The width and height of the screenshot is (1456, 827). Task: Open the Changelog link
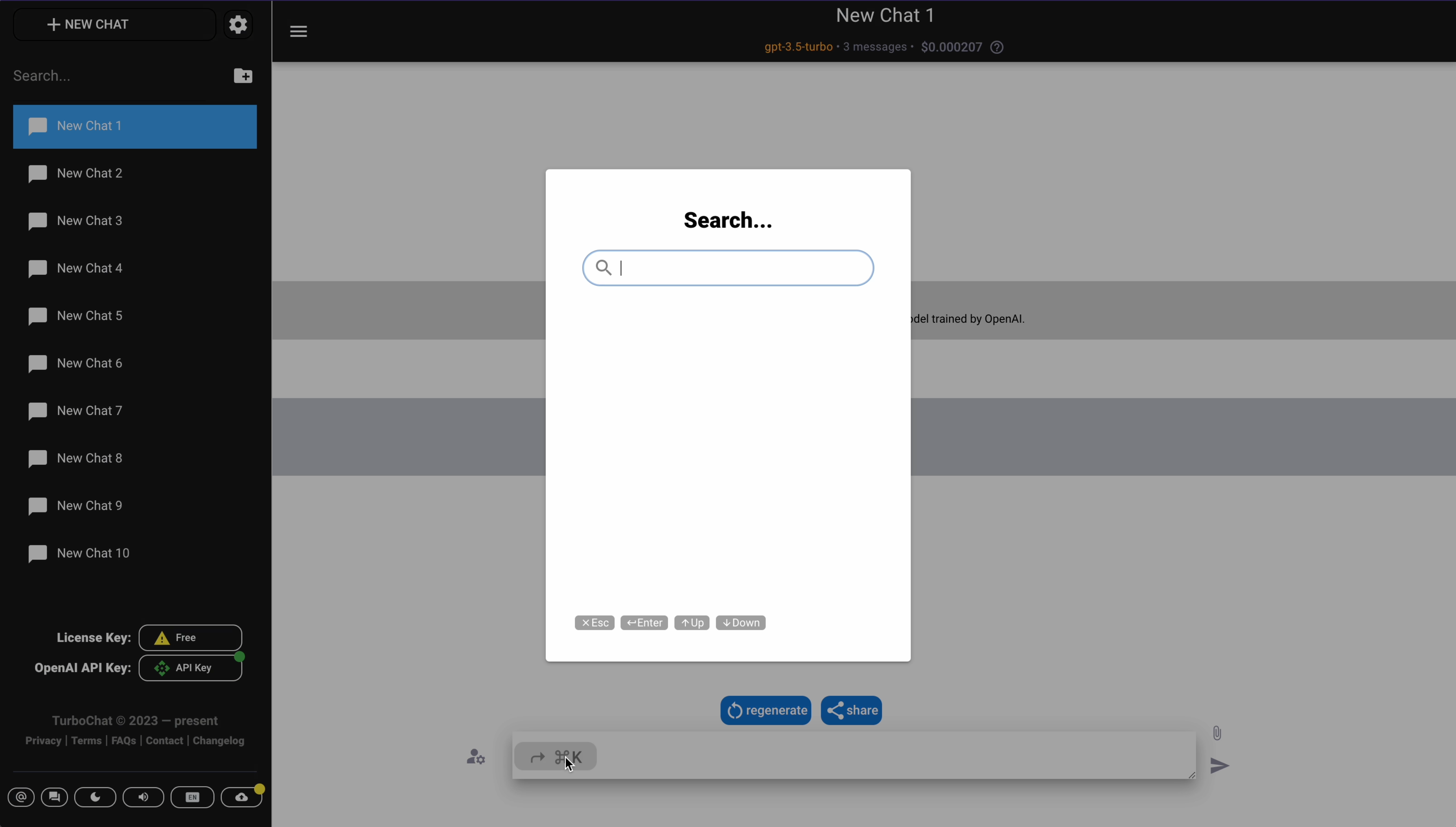218,741
